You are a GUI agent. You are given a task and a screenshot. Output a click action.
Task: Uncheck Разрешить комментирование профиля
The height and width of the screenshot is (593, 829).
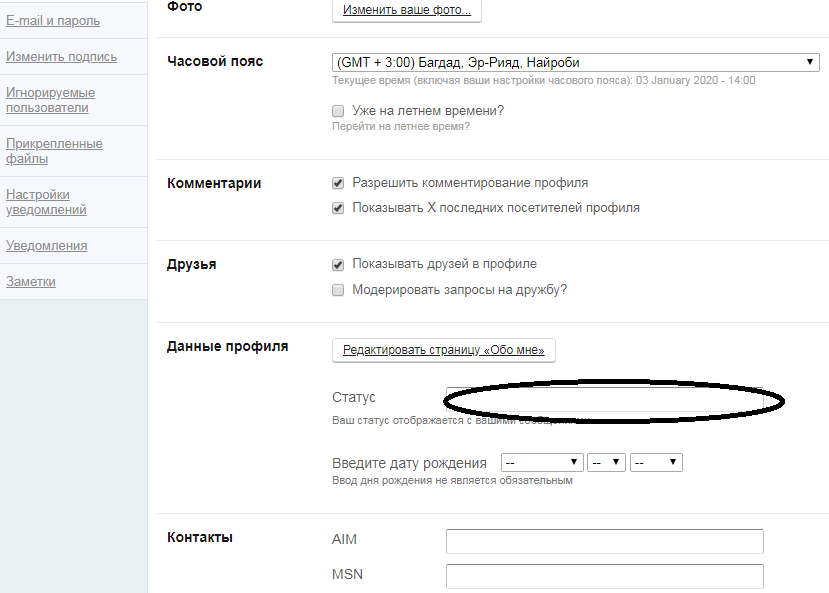pyautogui.click(x=338, y=184)
